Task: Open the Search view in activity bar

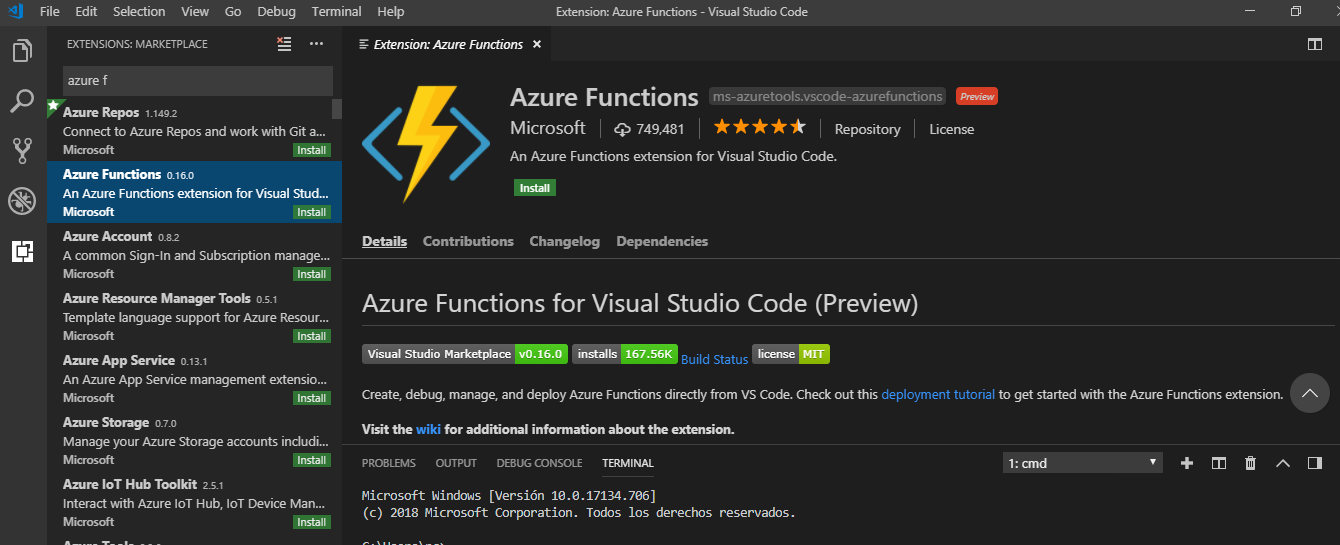Action: (x=22, y=100)
